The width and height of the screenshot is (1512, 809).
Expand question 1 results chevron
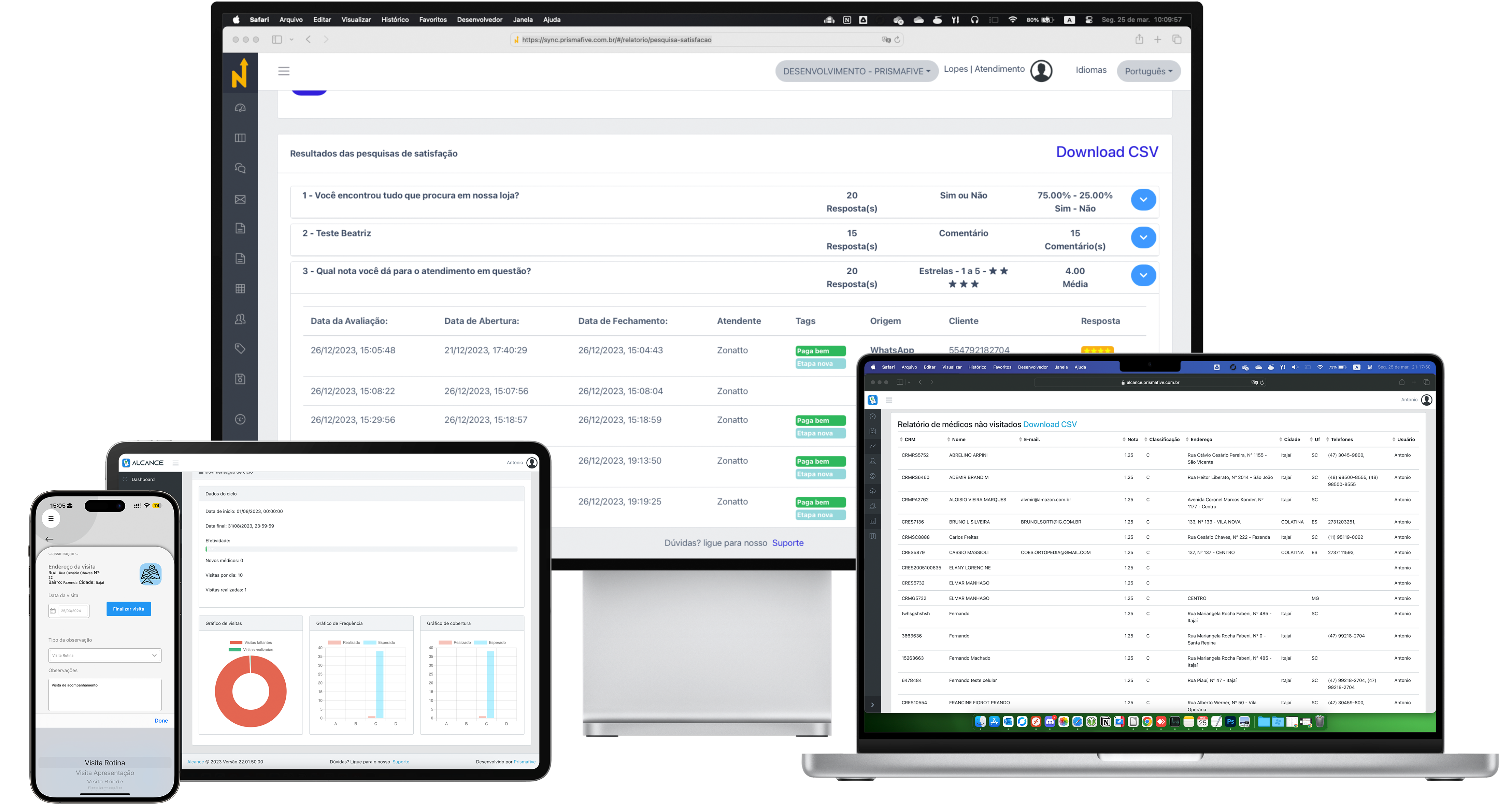tap(1143, 200)
